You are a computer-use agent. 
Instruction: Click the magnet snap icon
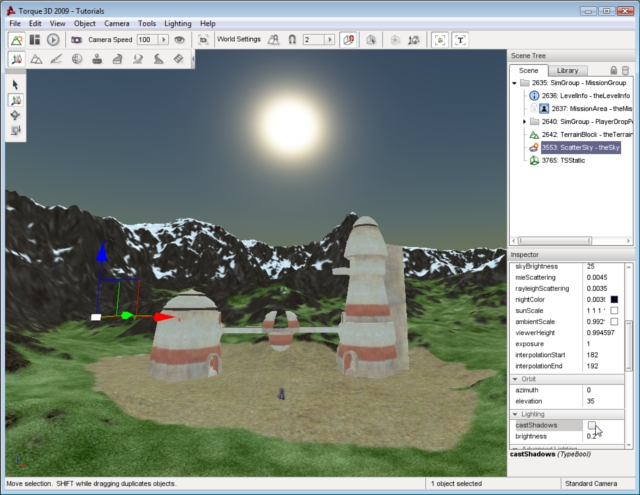pos(293,39)
